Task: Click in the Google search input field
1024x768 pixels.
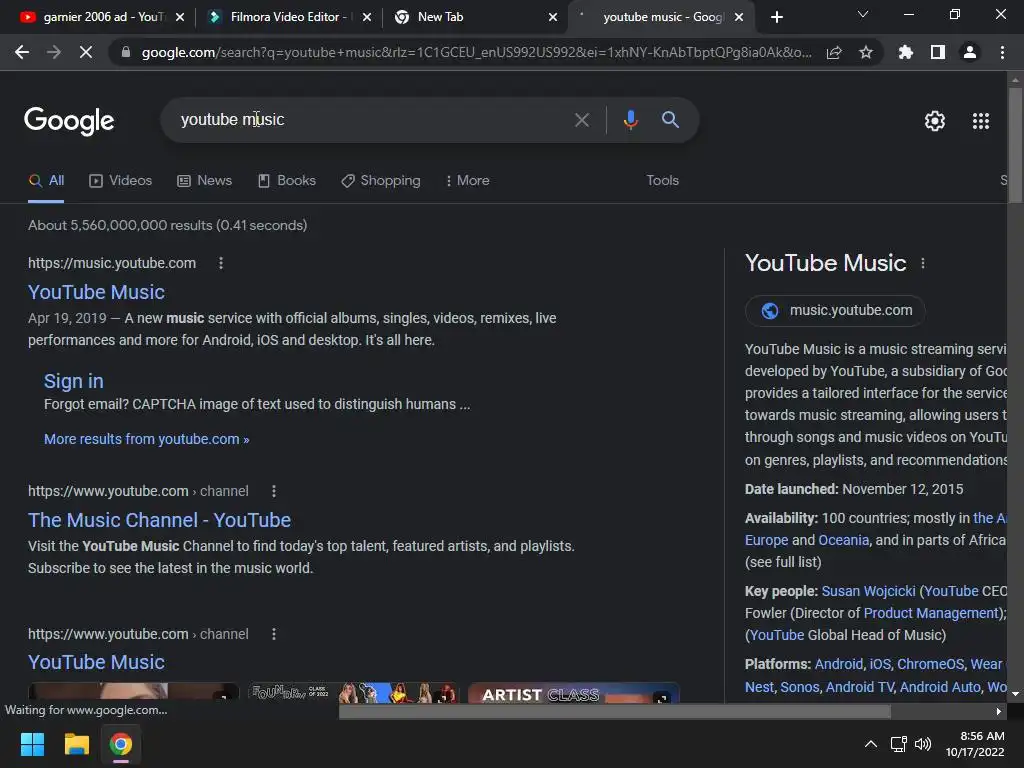Action: click(372, 120)
